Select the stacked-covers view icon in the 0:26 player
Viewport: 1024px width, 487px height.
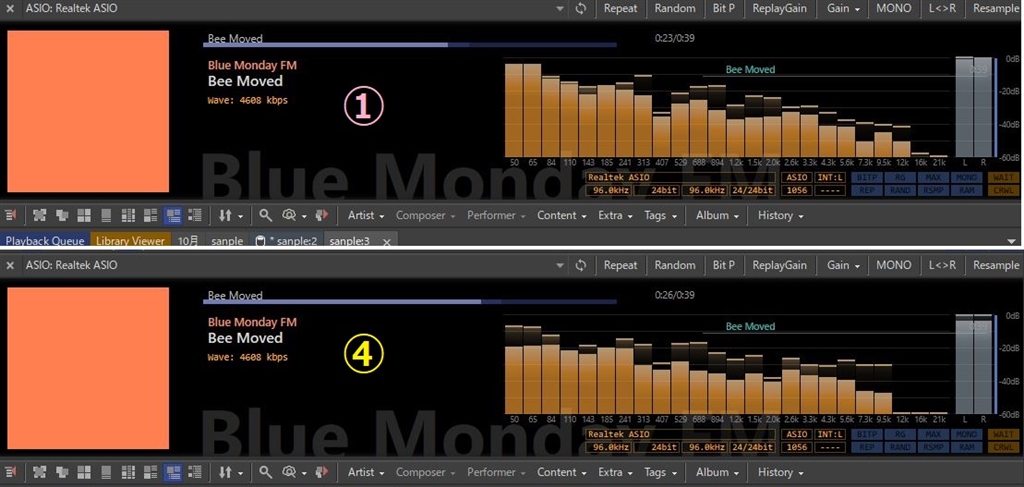point(62,472)
